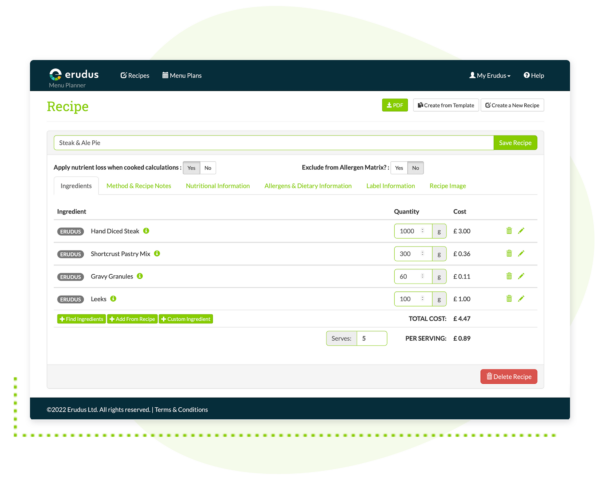
Task: Switch to the Nutritional Information tab
Action: point(217,186)
